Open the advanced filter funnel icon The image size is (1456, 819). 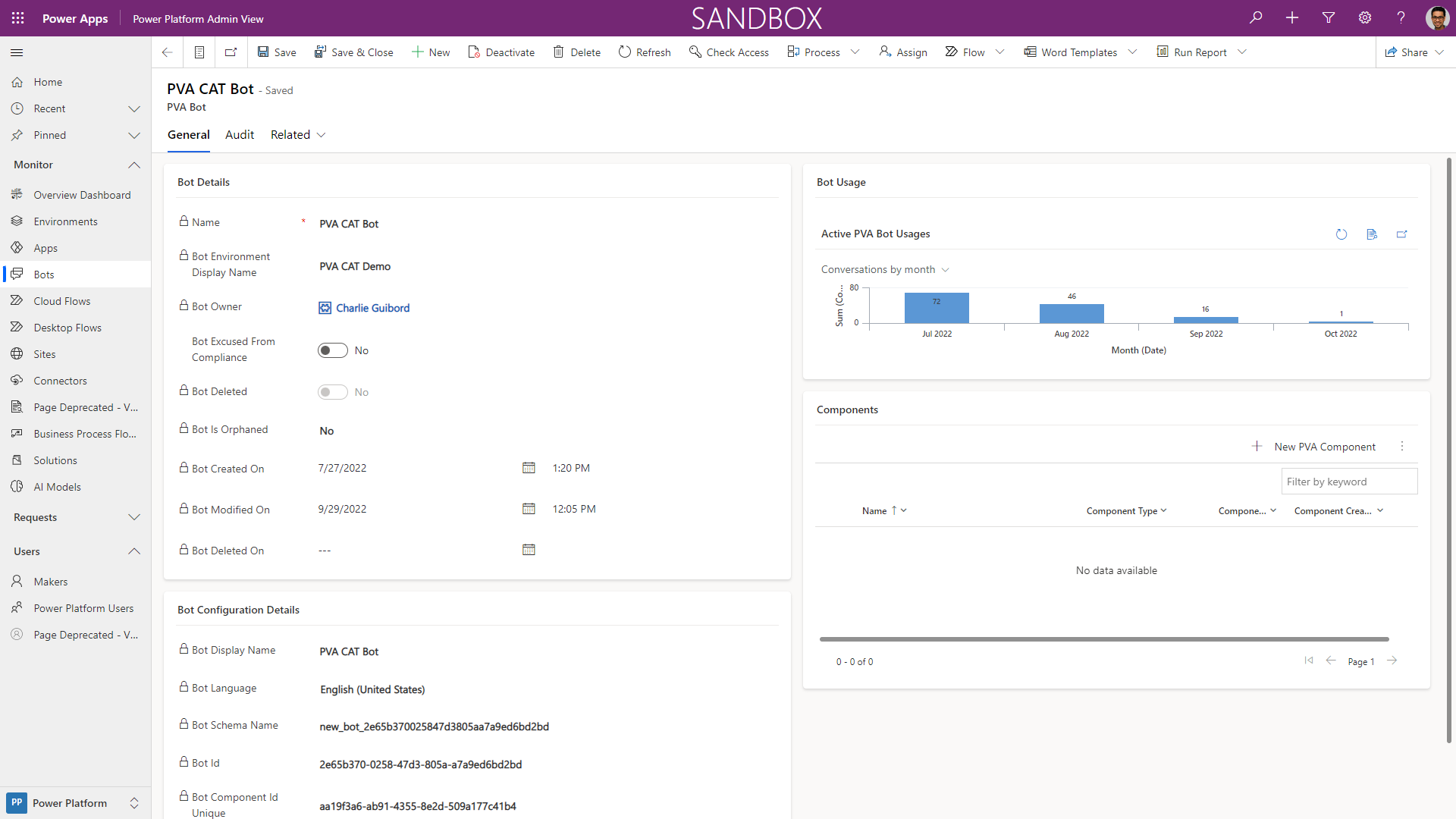point(1329,17)
